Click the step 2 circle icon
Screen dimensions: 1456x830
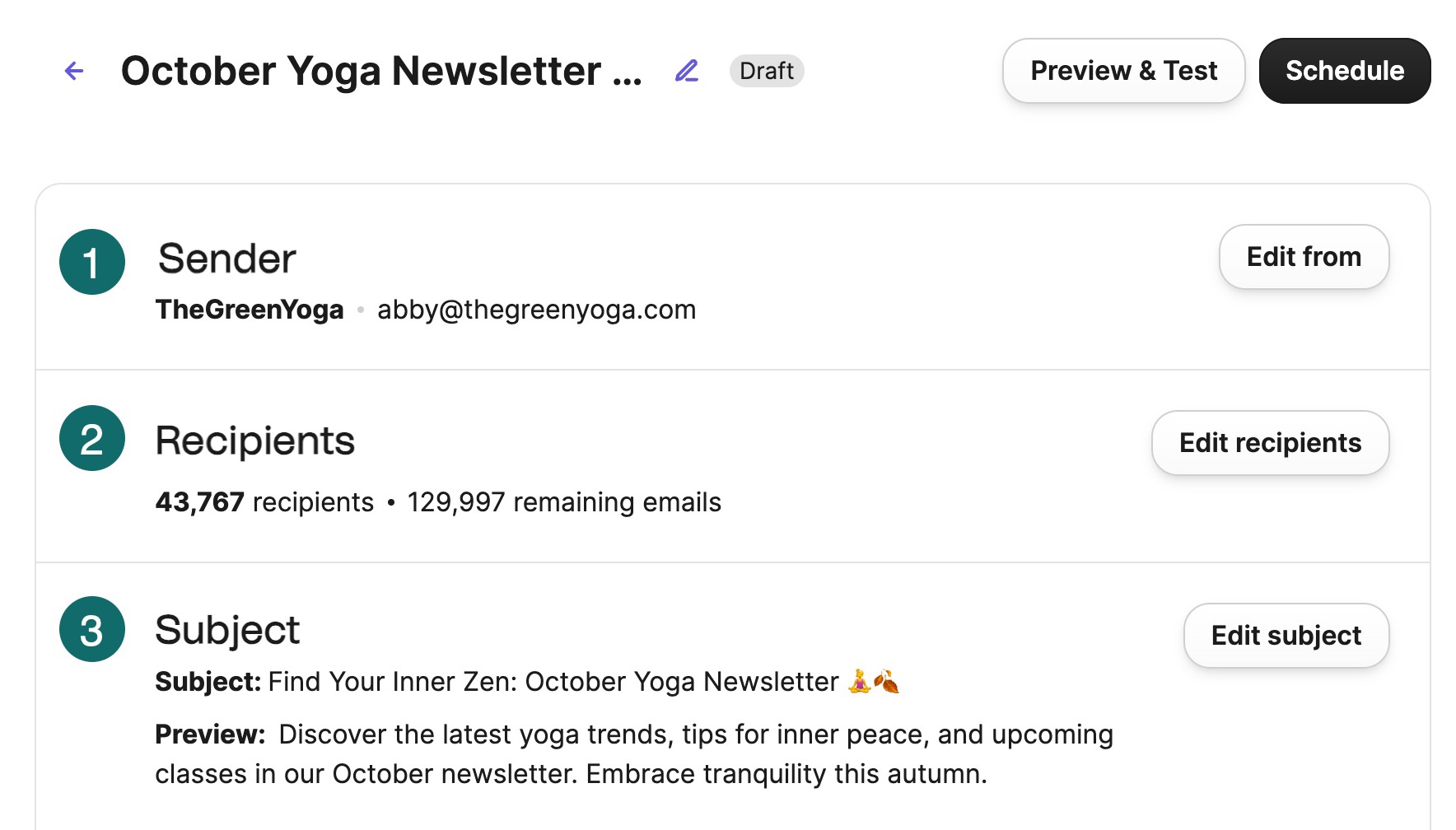click(x=92, y=438)
